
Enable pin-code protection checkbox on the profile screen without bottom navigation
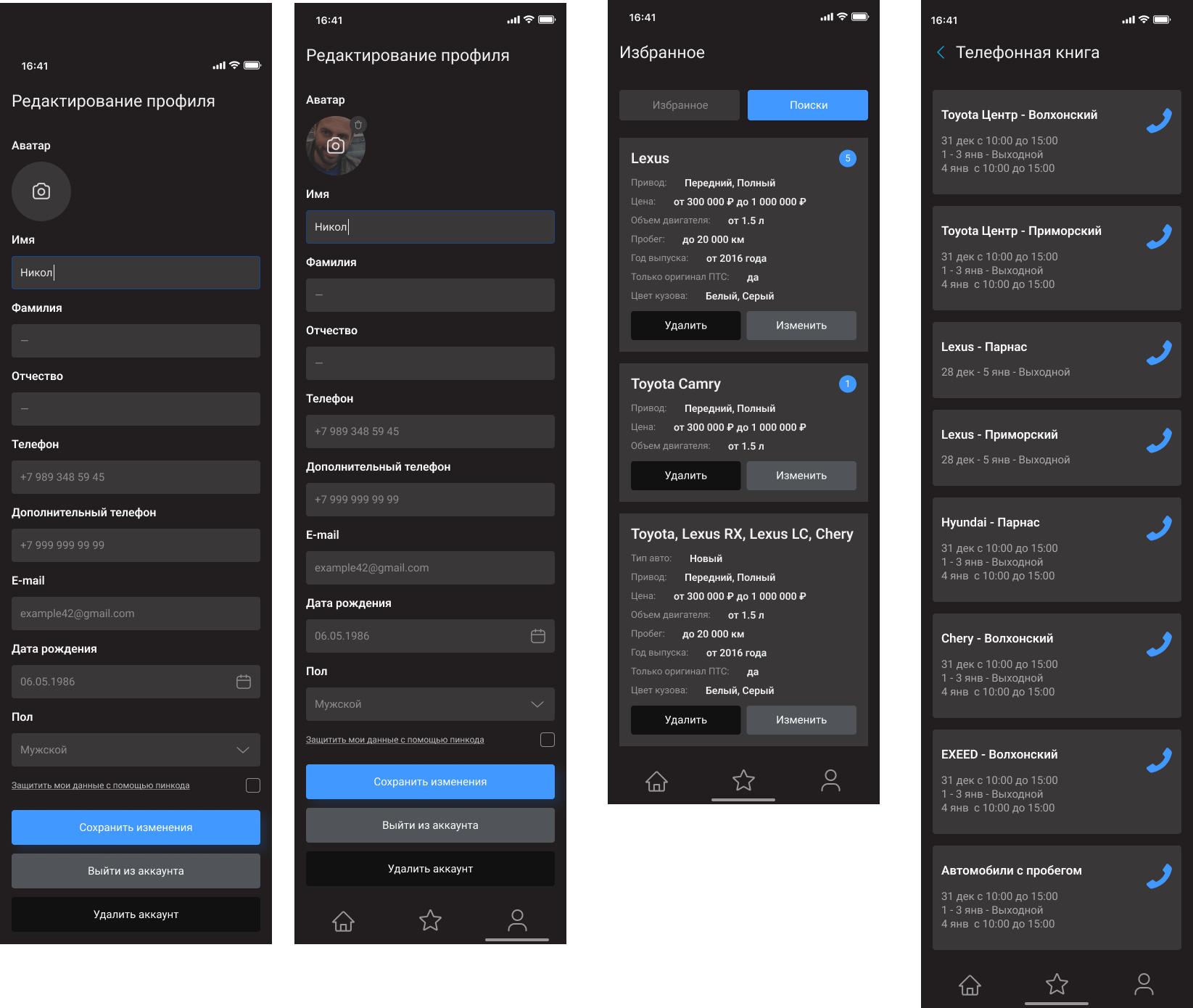253,785
